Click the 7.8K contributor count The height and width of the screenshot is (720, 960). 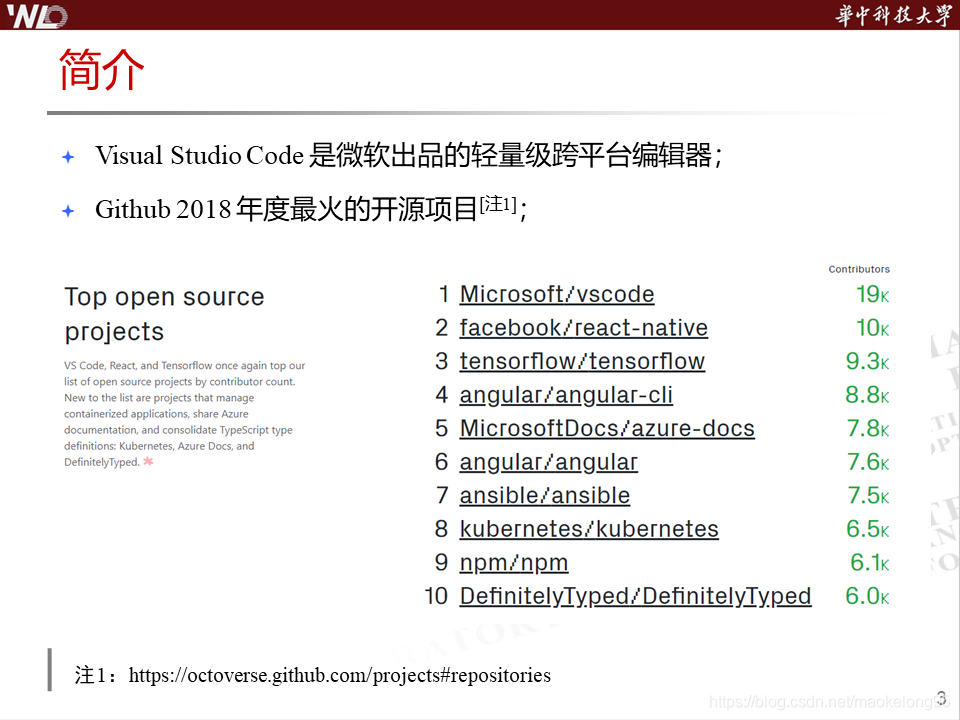pos(868,429)
